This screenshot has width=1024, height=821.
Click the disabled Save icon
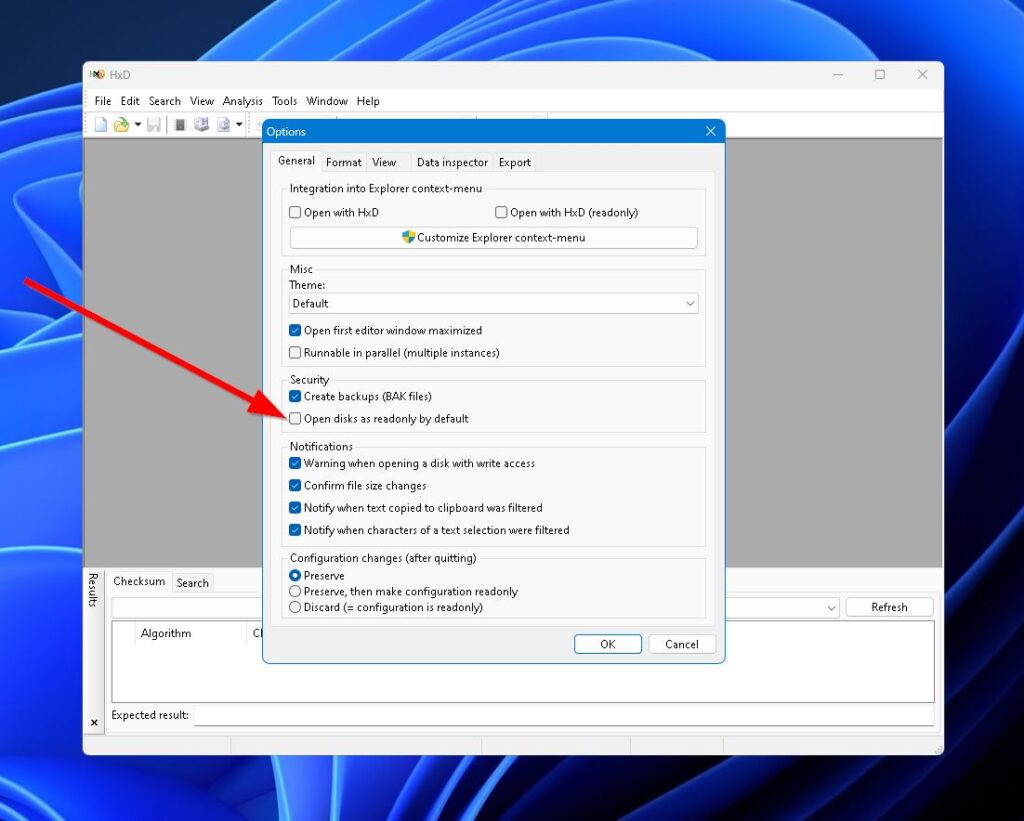154,124
